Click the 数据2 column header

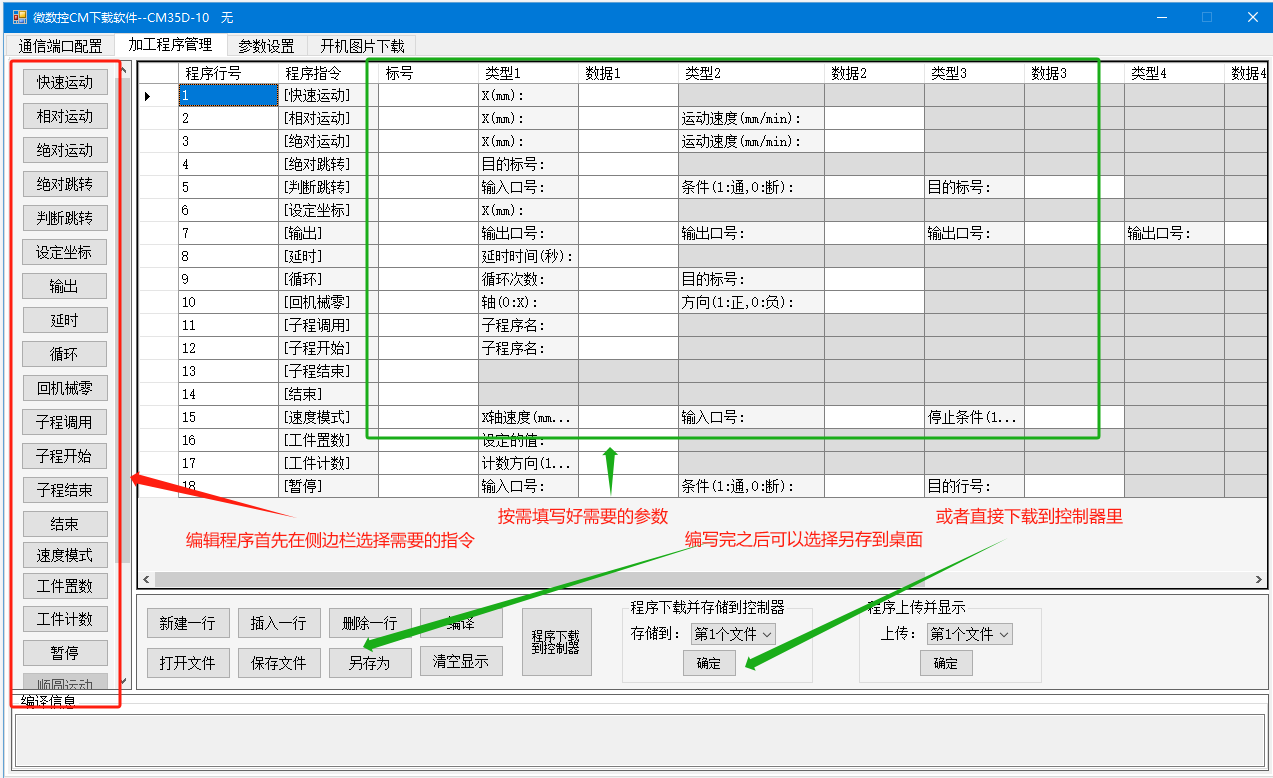point(875,73)
